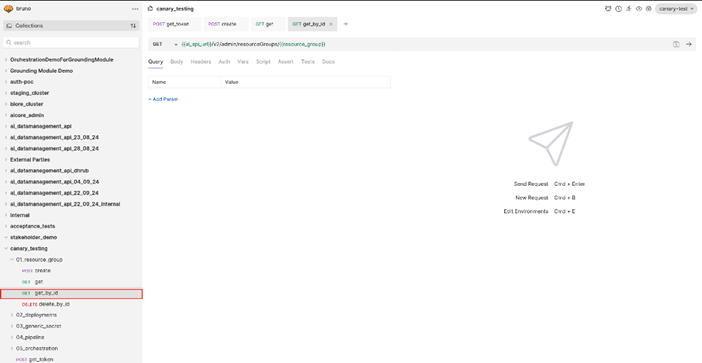Click the request URL input field
The height and width of the screenshot is (363, 702).
423,44
